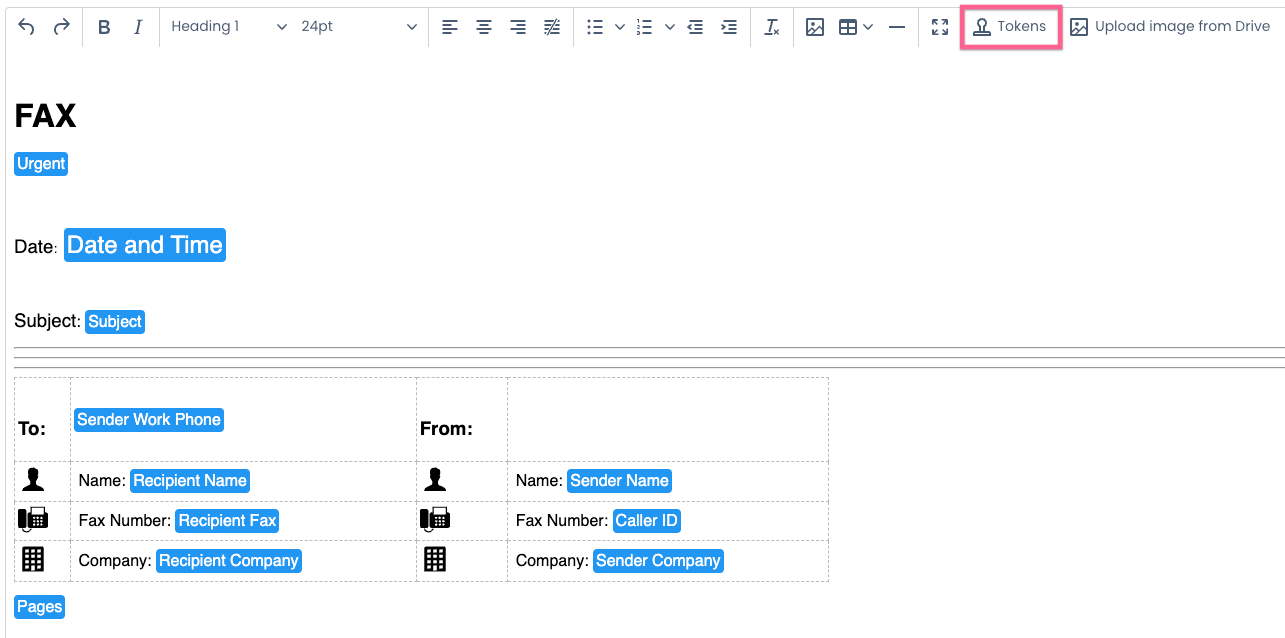
Task: Align text to the right
Action: (x=518, y=27)
